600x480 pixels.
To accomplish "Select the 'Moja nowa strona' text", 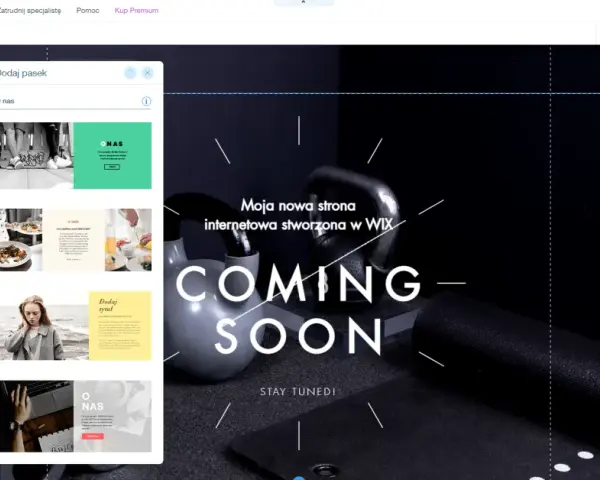I will tap(298, 215).
